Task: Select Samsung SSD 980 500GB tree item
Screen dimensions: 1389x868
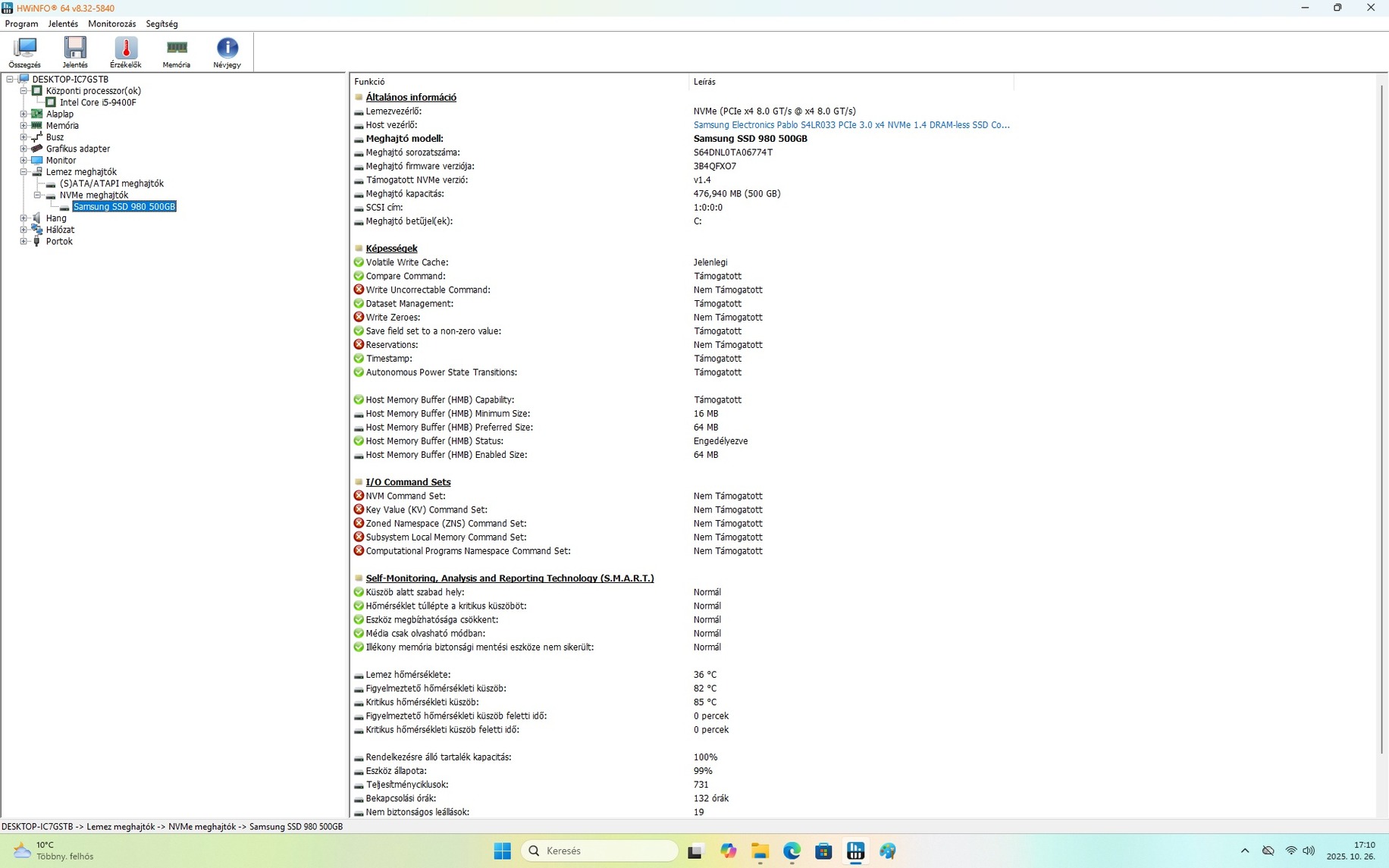Action: (124, 206)
